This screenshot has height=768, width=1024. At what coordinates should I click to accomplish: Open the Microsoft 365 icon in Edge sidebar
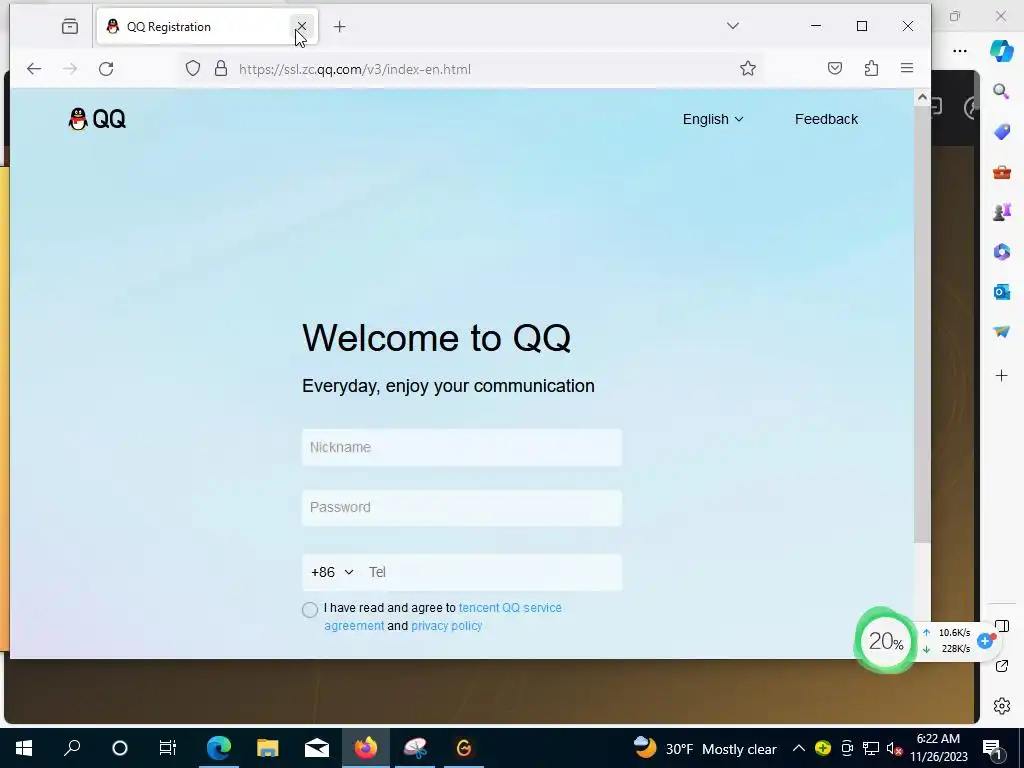coord(1001,251)
